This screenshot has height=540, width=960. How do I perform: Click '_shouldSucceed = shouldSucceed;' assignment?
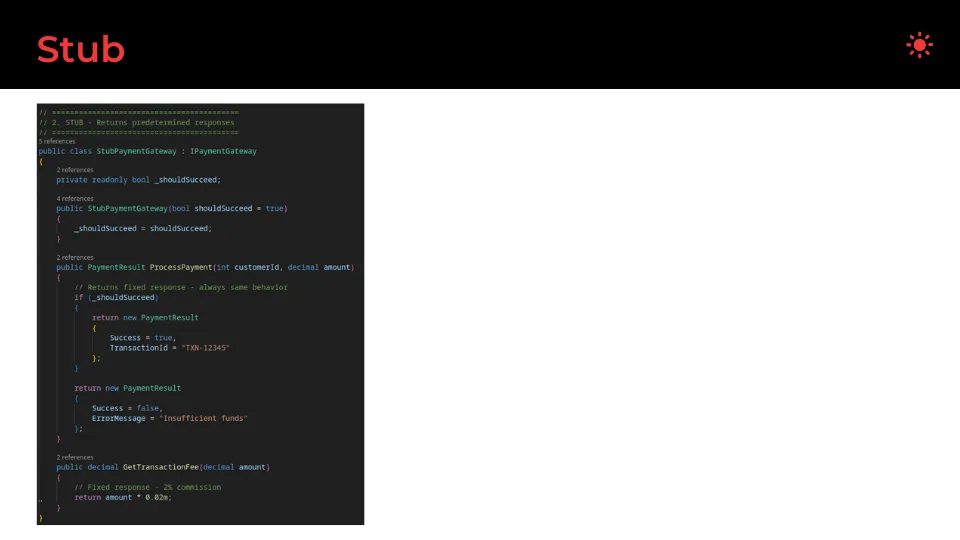point(143,228)
